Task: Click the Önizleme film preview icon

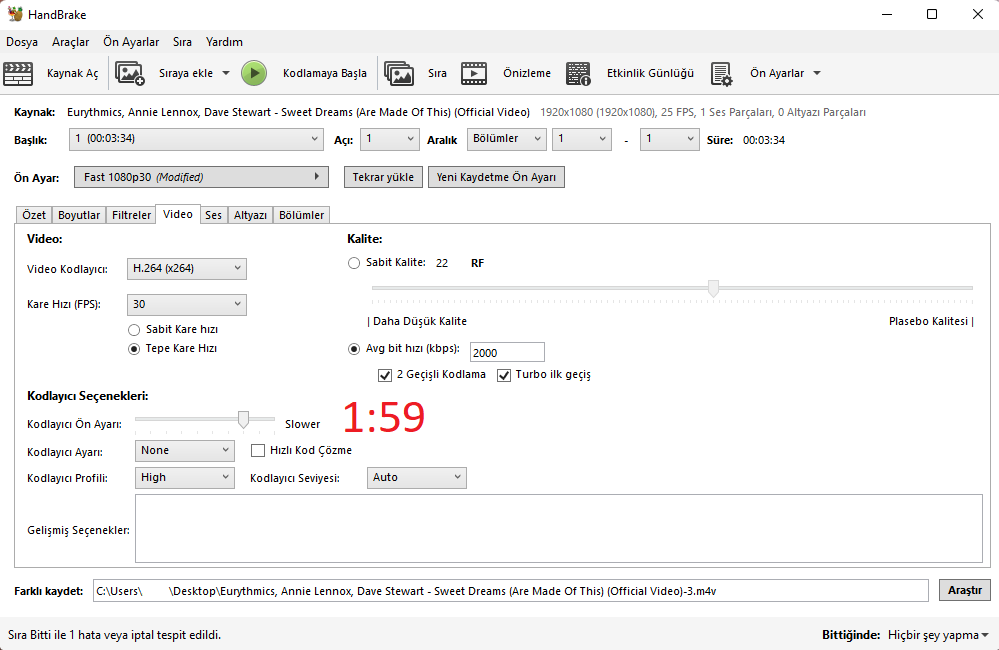Action: click(474, 73)
